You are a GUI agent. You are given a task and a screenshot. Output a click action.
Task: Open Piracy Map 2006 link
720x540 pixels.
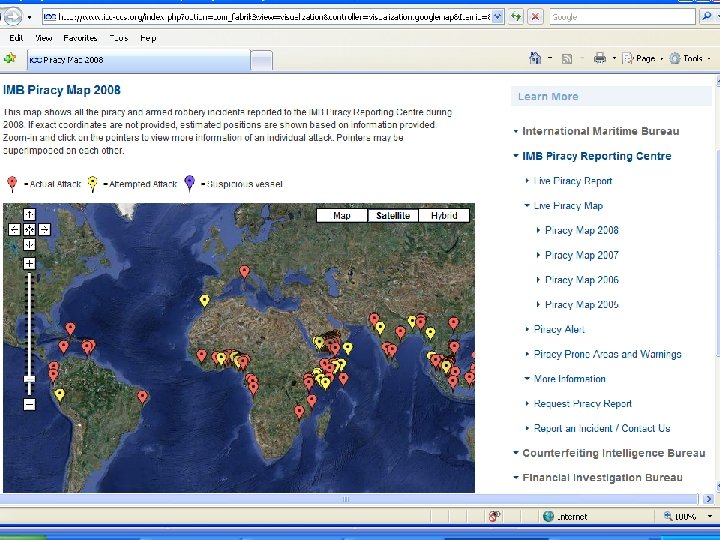pyautogui.click(x=582, y=280)
